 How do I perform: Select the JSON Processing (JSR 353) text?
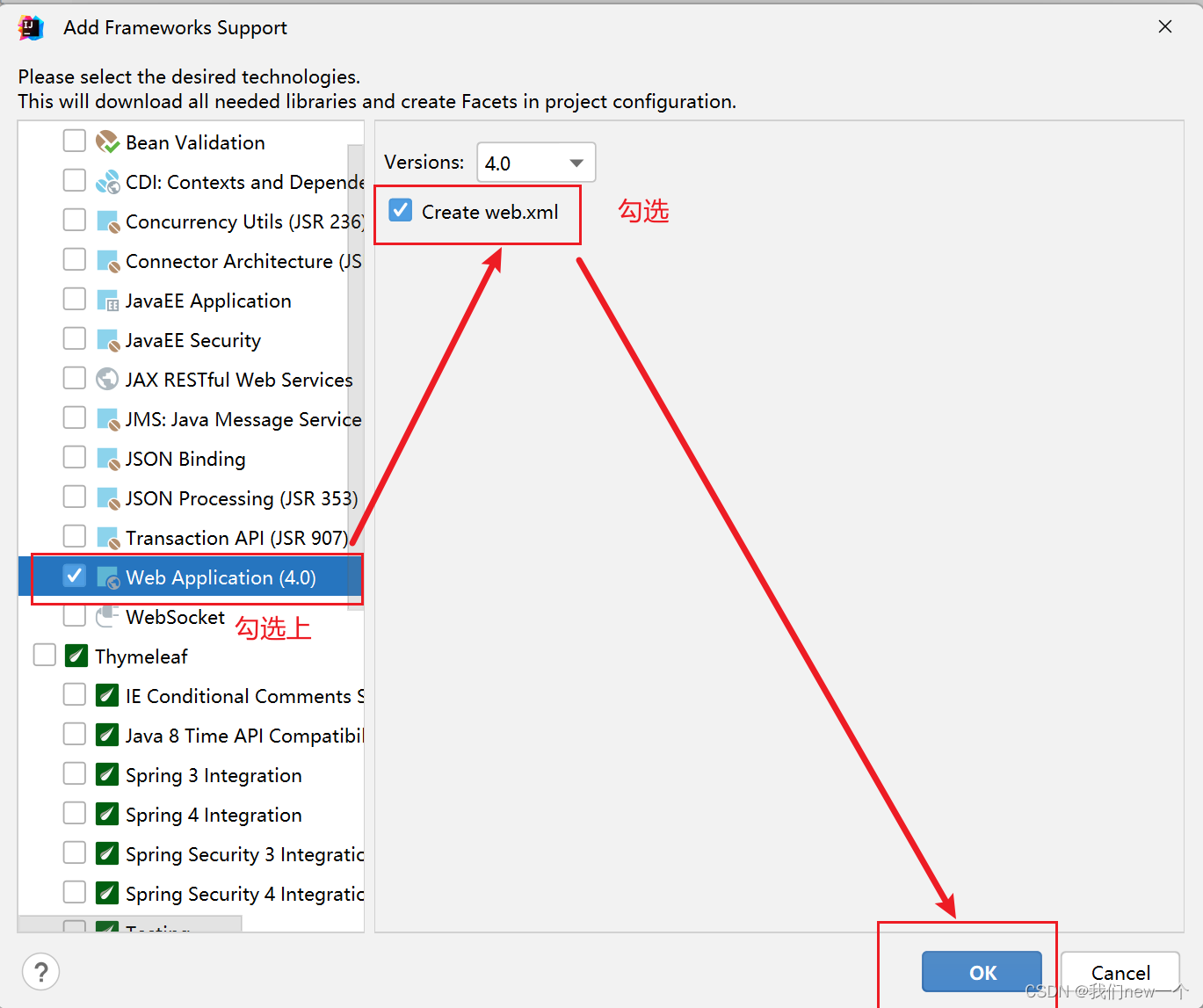pyautogui.click(x=242, y=498)
